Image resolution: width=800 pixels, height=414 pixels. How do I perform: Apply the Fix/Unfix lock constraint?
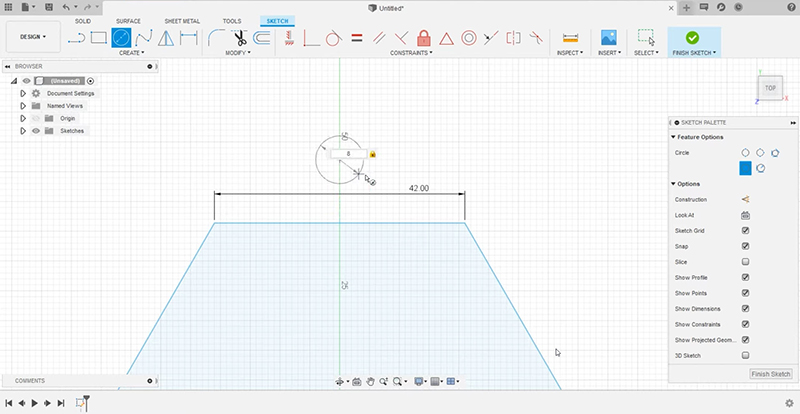coord(423,38)
